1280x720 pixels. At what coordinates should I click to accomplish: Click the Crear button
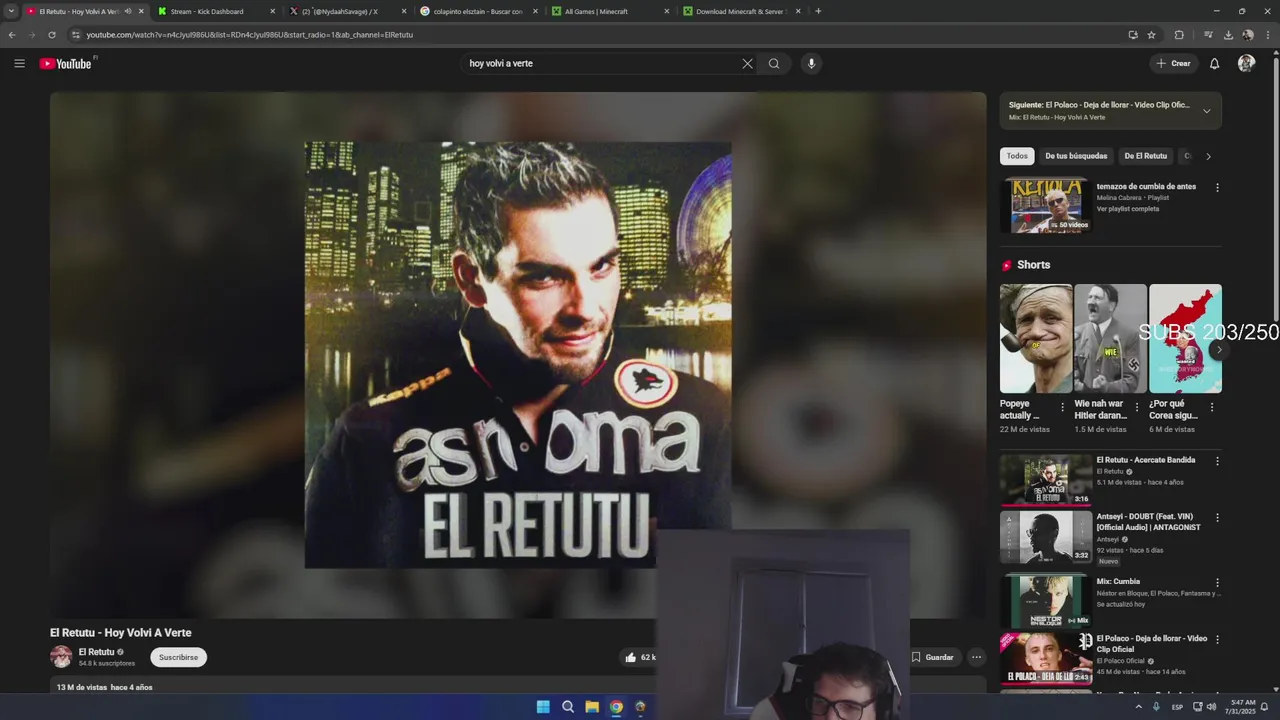1173,63
